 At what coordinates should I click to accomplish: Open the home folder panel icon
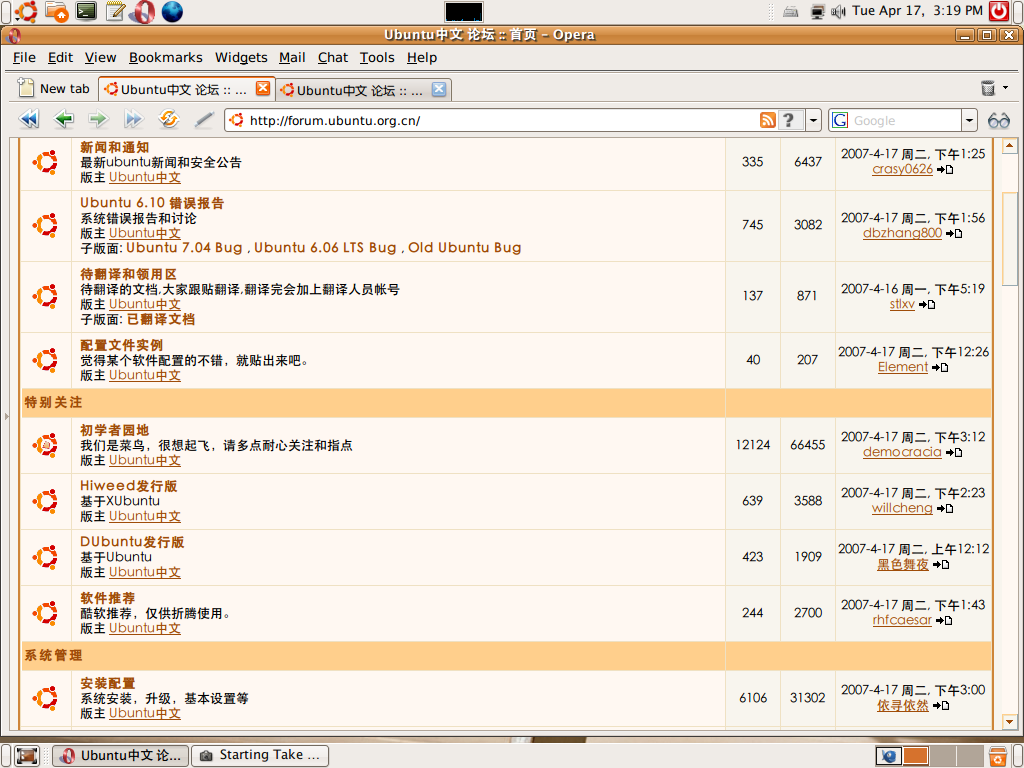pyautogui.click(x=57, y=11)
